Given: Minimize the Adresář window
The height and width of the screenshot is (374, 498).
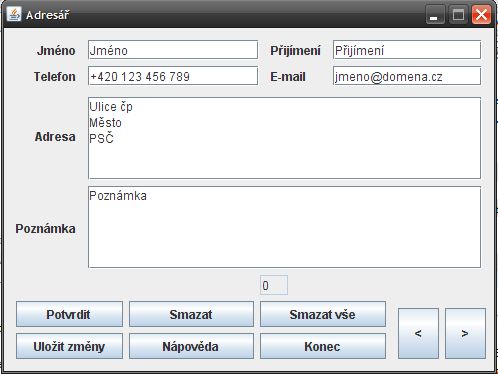Looking at the screenshot, I should click(x=435, y=15).
